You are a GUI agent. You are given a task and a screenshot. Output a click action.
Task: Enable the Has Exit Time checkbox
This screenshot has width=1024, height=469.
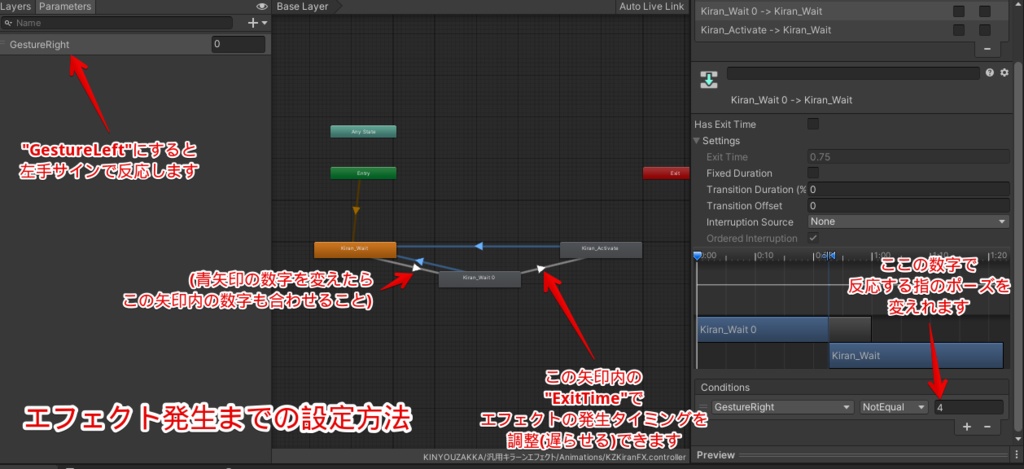pyautogui.click(x=813, y=123)
